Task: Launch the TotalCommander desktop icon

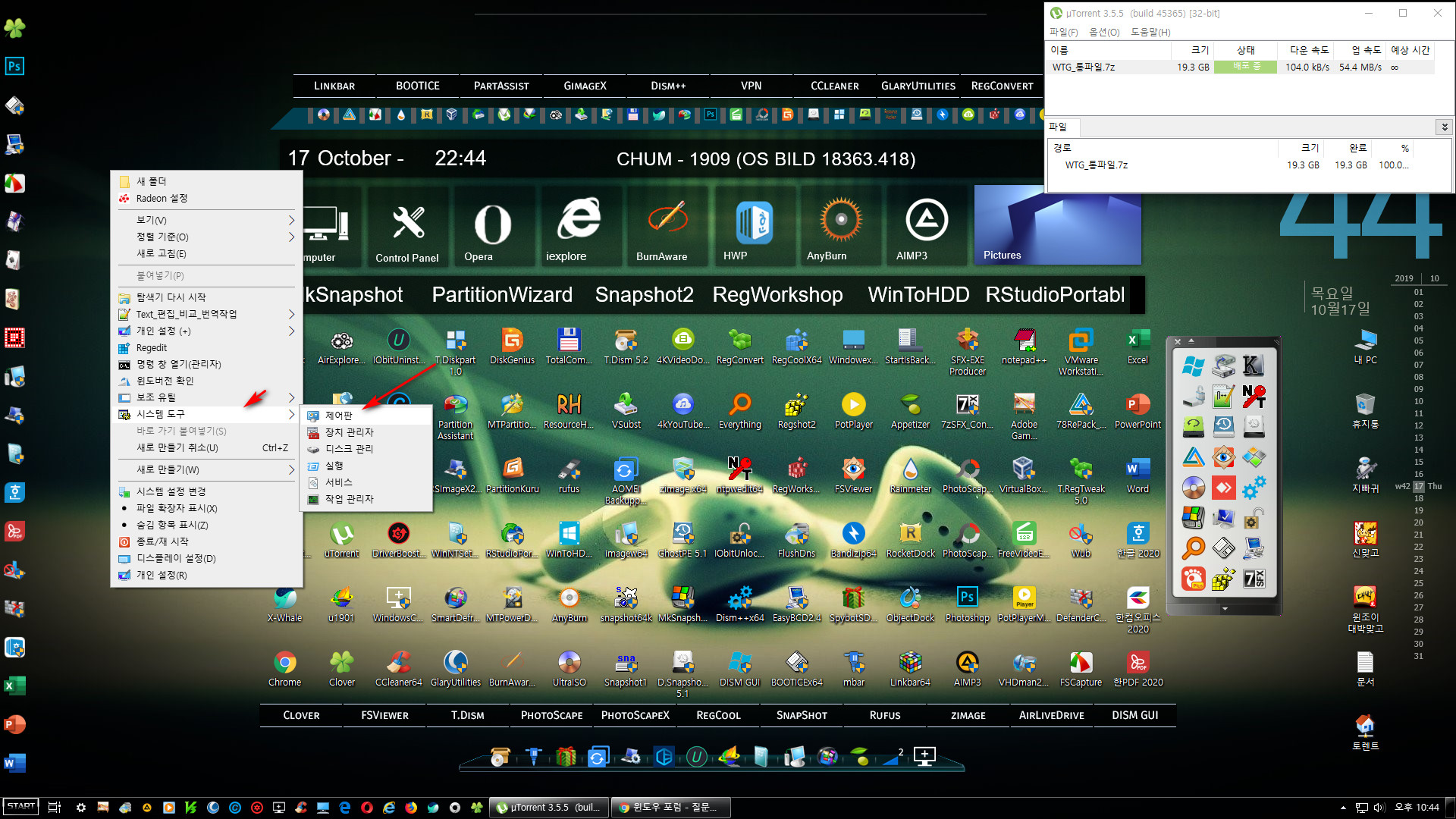Action: click(x=569, y=347)
